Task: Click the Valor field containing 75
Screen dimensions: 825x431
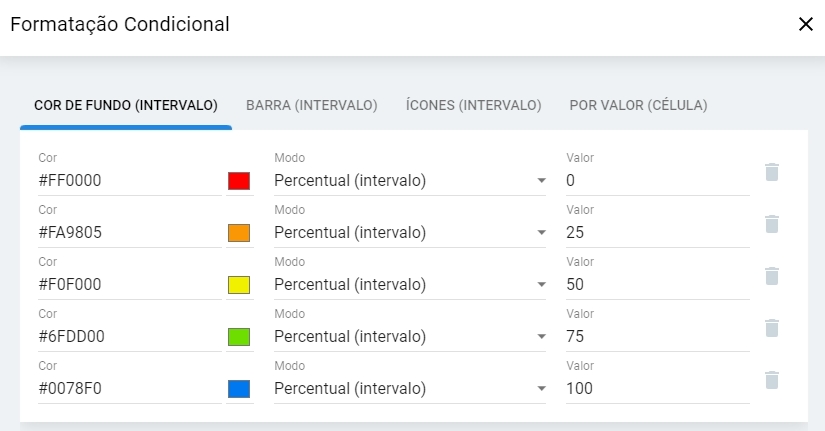Action: click(656, 337)
